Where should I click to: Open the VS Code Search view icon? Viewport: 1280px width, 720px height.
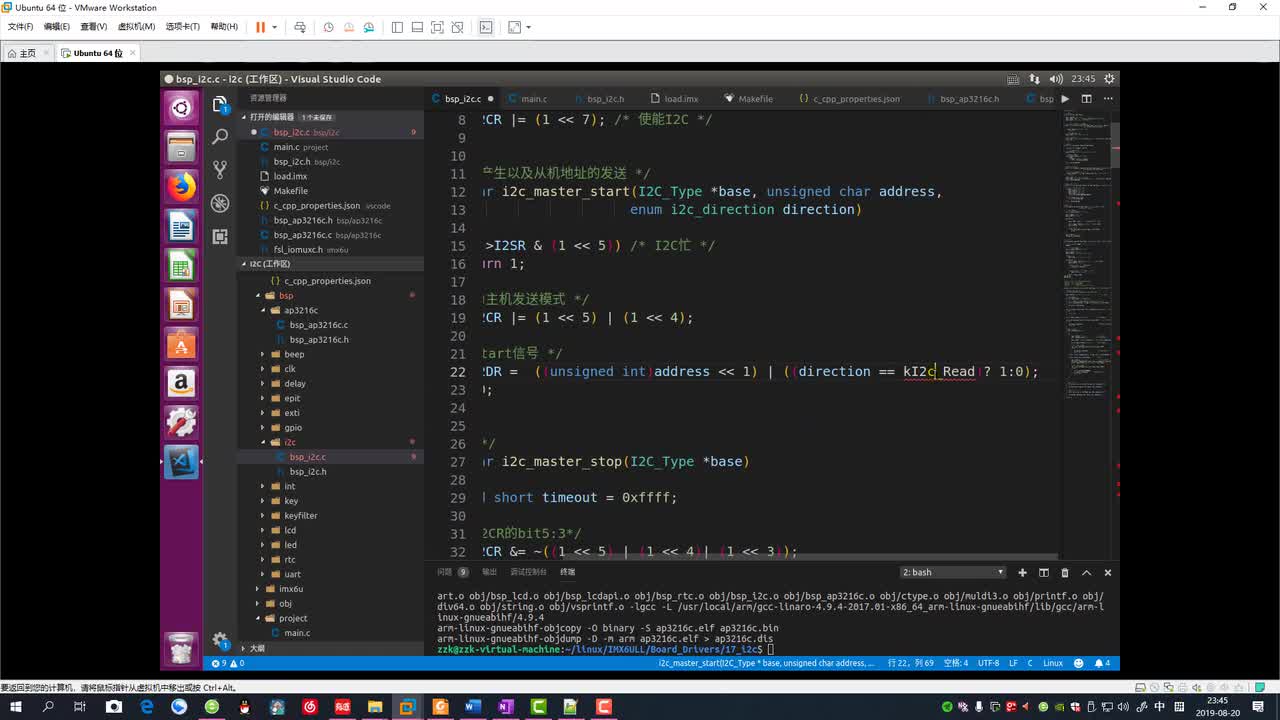pyautogui.click(x=220, y=137)
